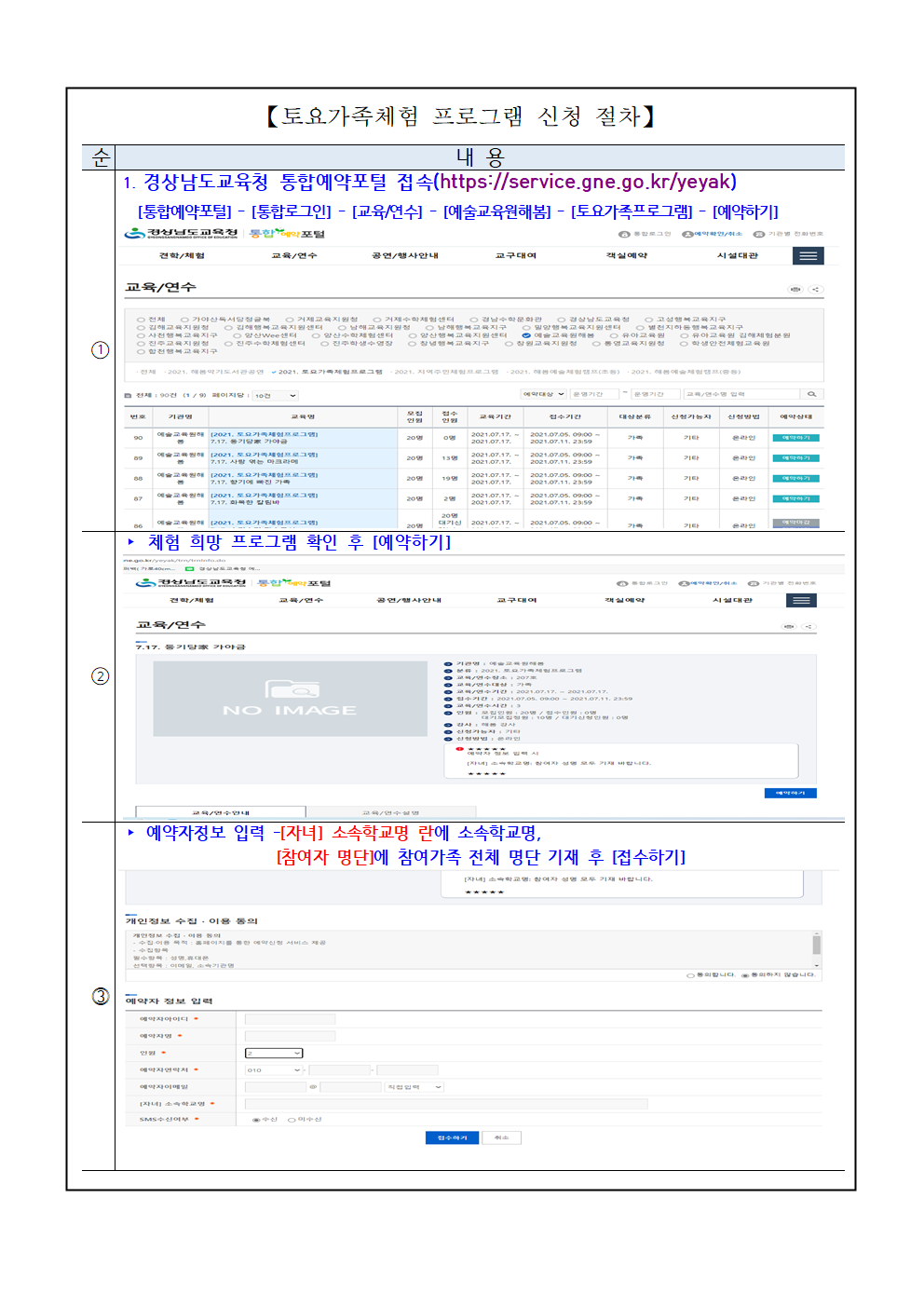
Task: Open hamburger menu in first portal screenshot
Action: [808, 255]
